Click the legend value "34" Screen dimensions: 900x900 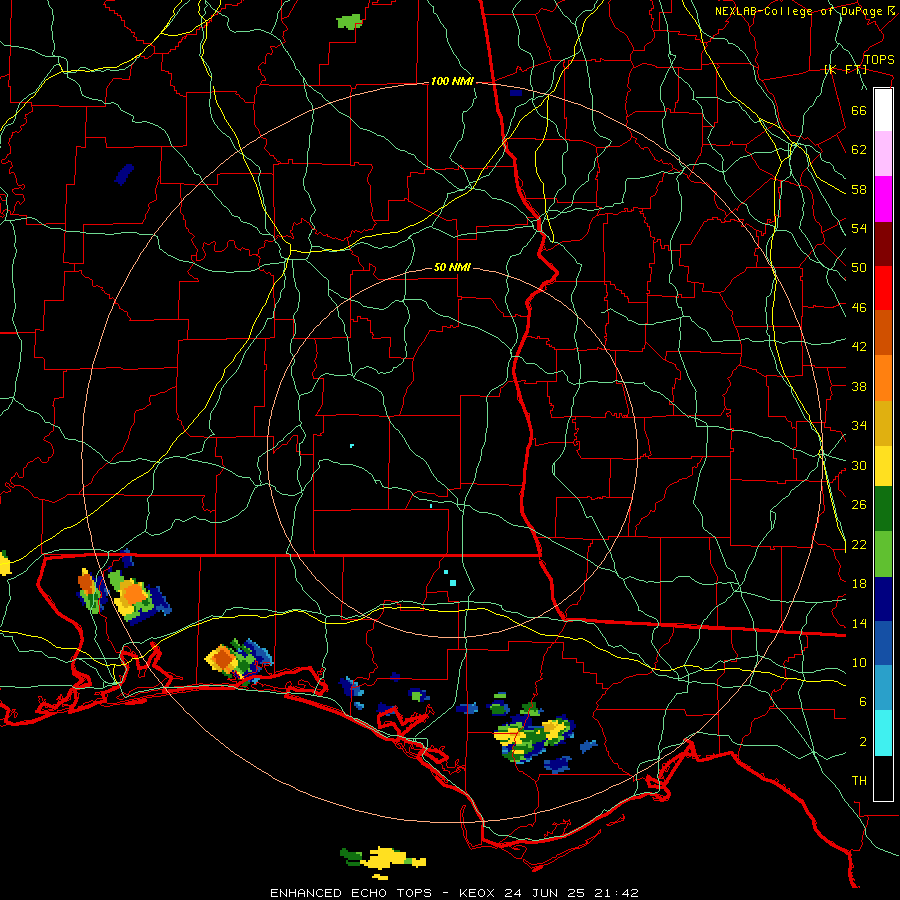[859, 426]
